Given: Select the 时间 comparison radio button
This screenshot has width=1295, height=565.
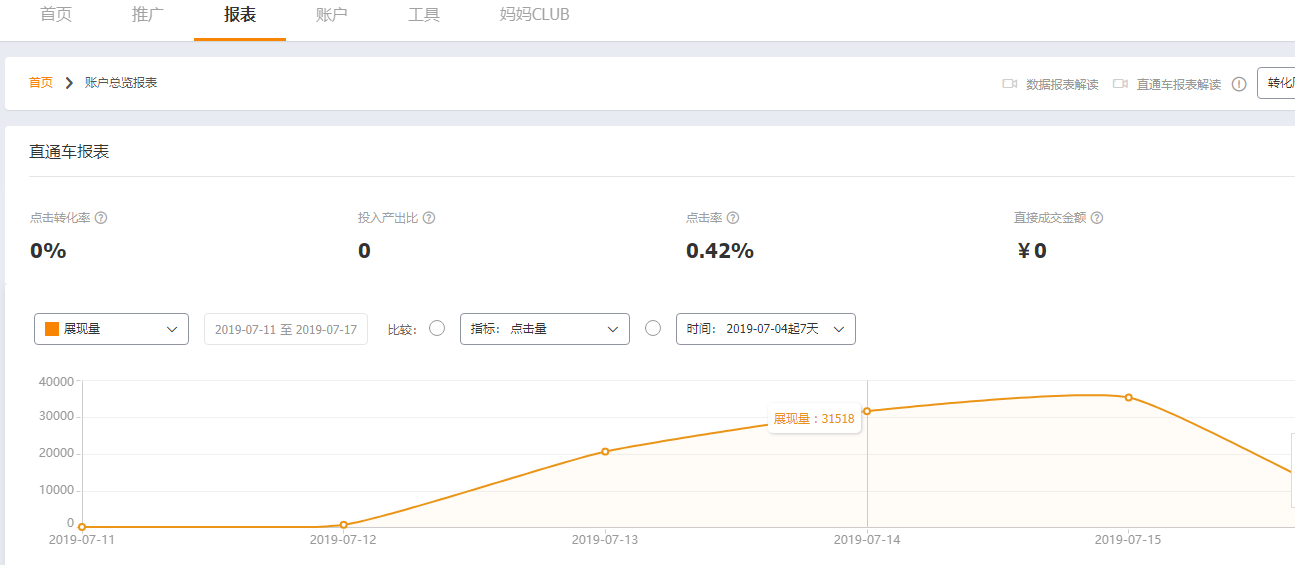Looking at the screenshot, I should pos(653,328).
